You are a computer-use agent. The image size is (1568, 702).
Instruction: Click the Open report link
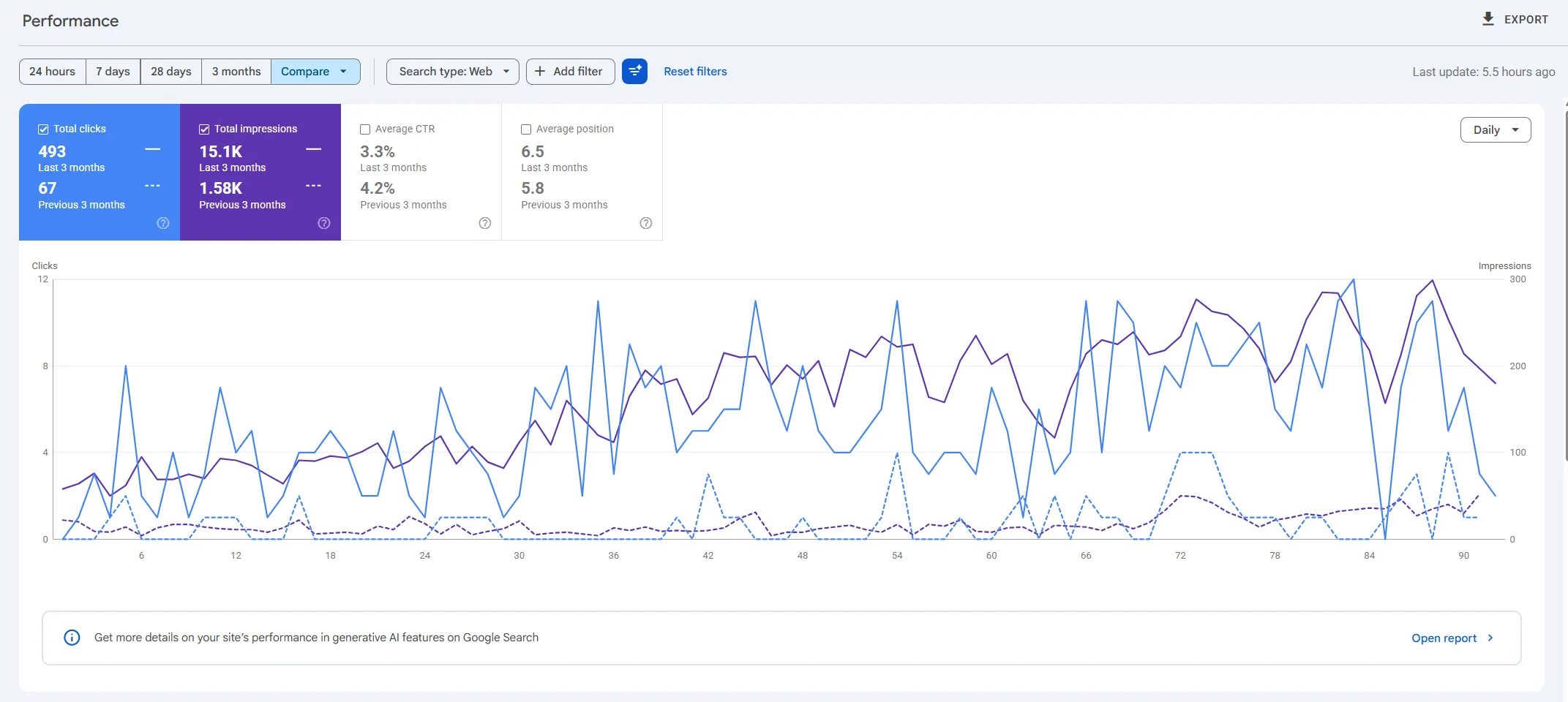pyautogui.click(x=1444, y=638)
